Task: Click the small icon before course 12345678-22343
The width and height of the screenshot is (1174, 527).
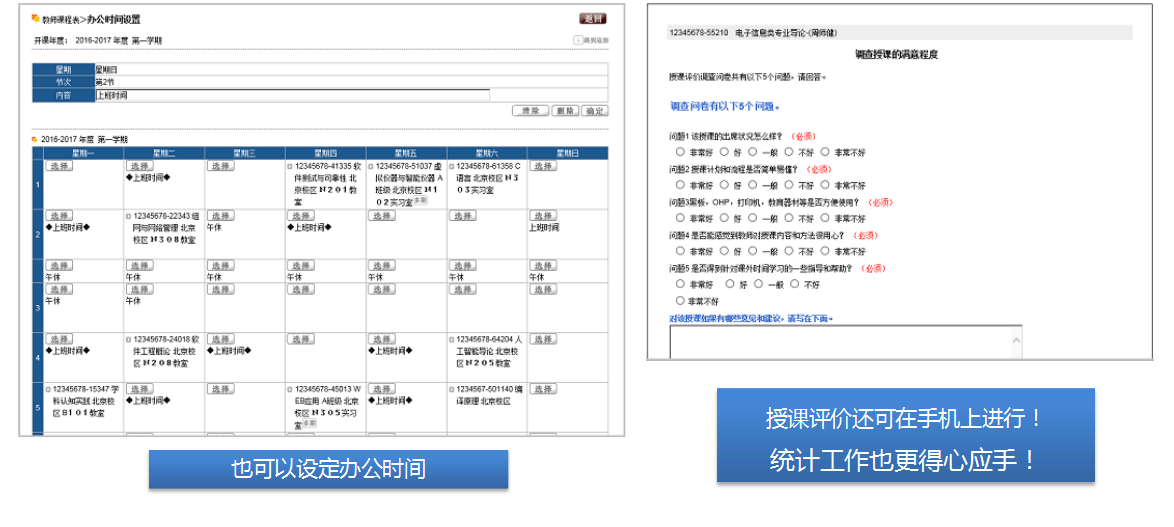Action: pyautogui.click(x=128, y=216)
